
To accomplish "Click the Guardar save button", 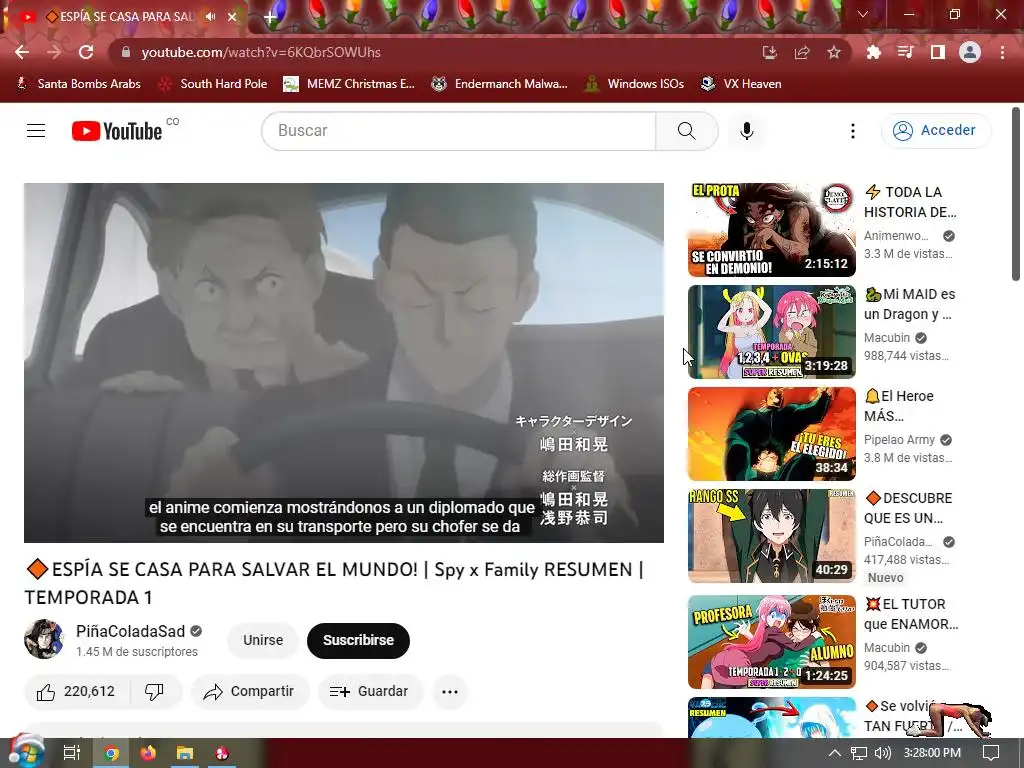I will point(370,692).
